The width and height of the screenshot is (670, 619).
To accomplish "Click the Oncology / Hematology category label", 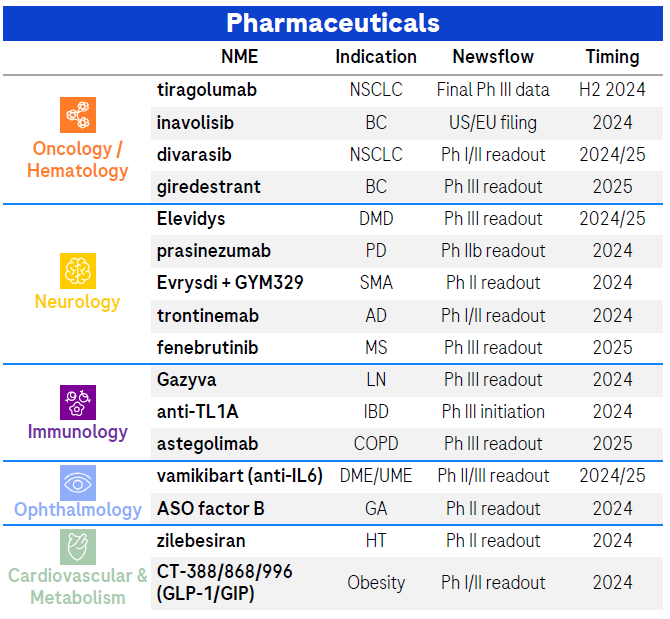I will 78,160.
